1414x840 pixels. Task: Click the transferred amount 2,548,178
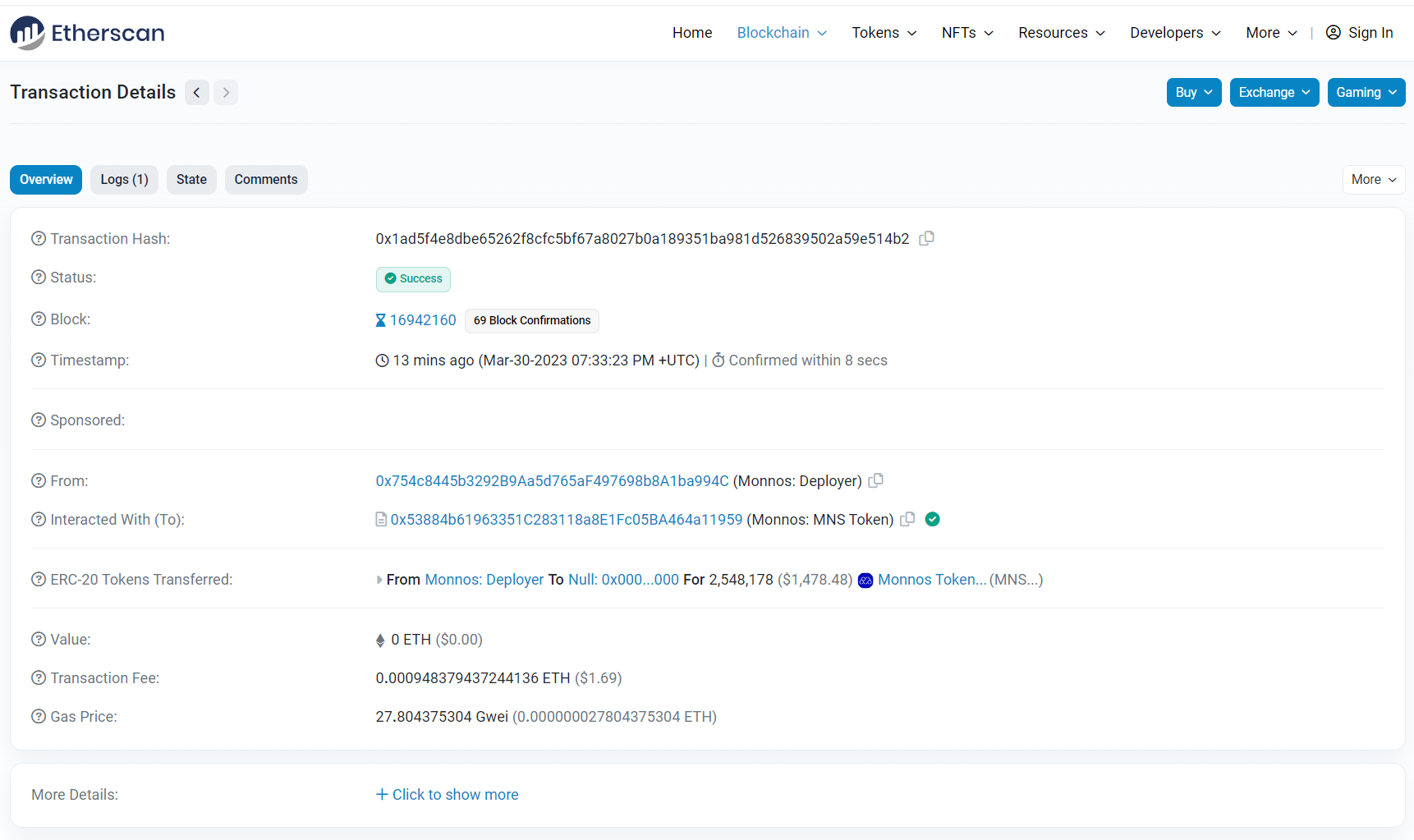tap(741, 580)
